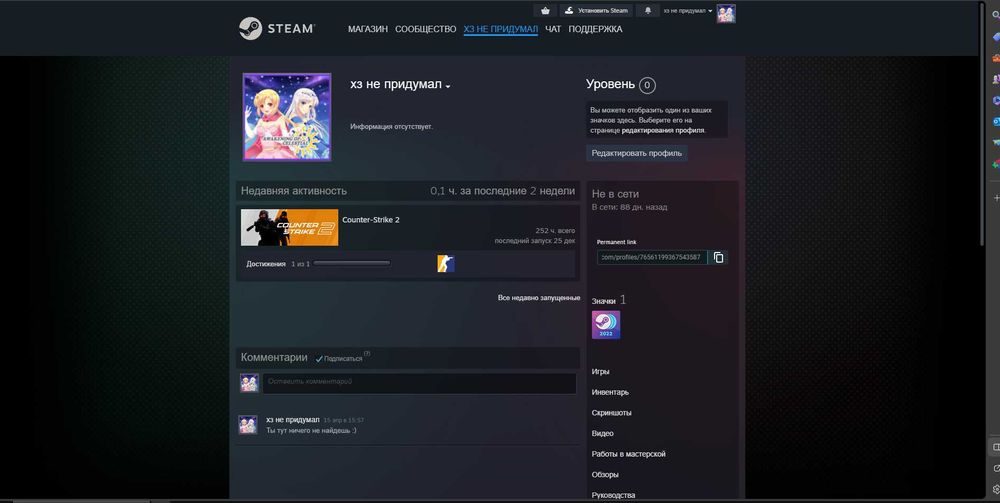Open the Counter-Strike 2 game banner
1000x503 pixels.
click(290, 228)
